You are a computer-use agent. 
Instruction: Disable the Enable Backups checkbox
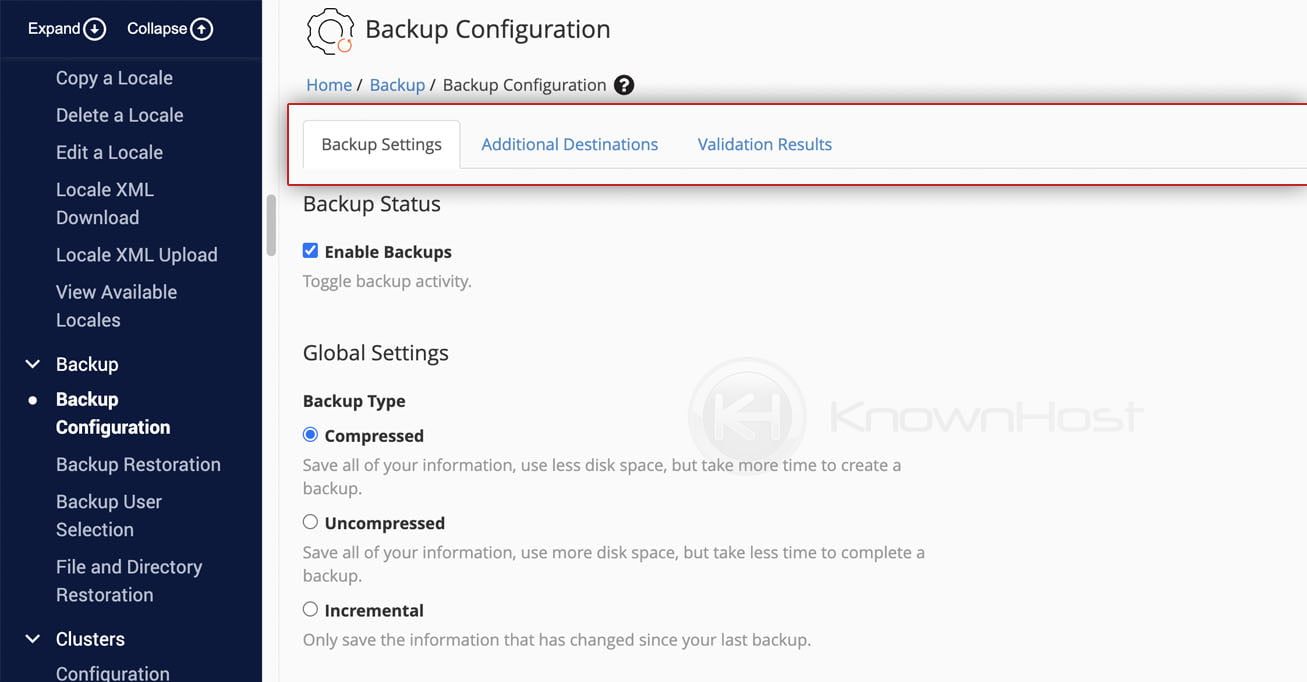pyautogui.click(x=310, y=250)
